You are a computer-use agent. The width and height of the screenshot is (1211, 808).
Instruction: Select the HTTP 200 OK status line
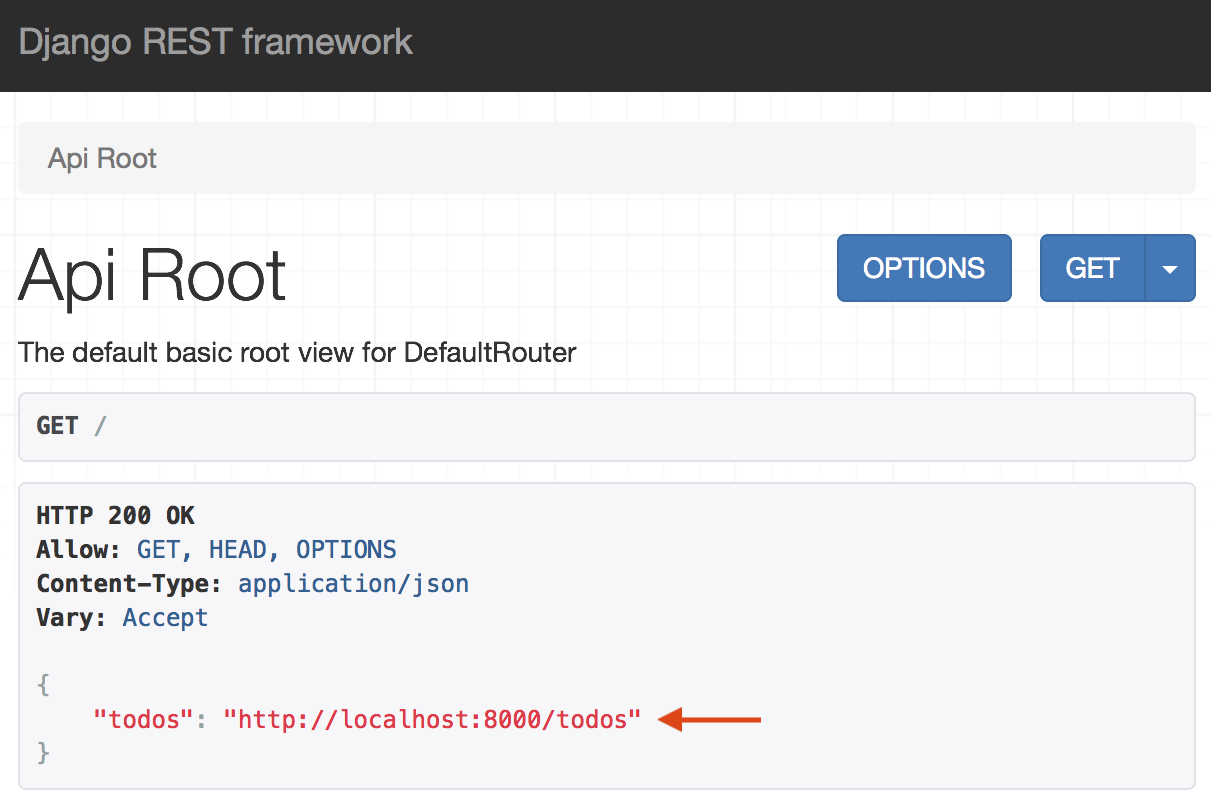[115, 516]
